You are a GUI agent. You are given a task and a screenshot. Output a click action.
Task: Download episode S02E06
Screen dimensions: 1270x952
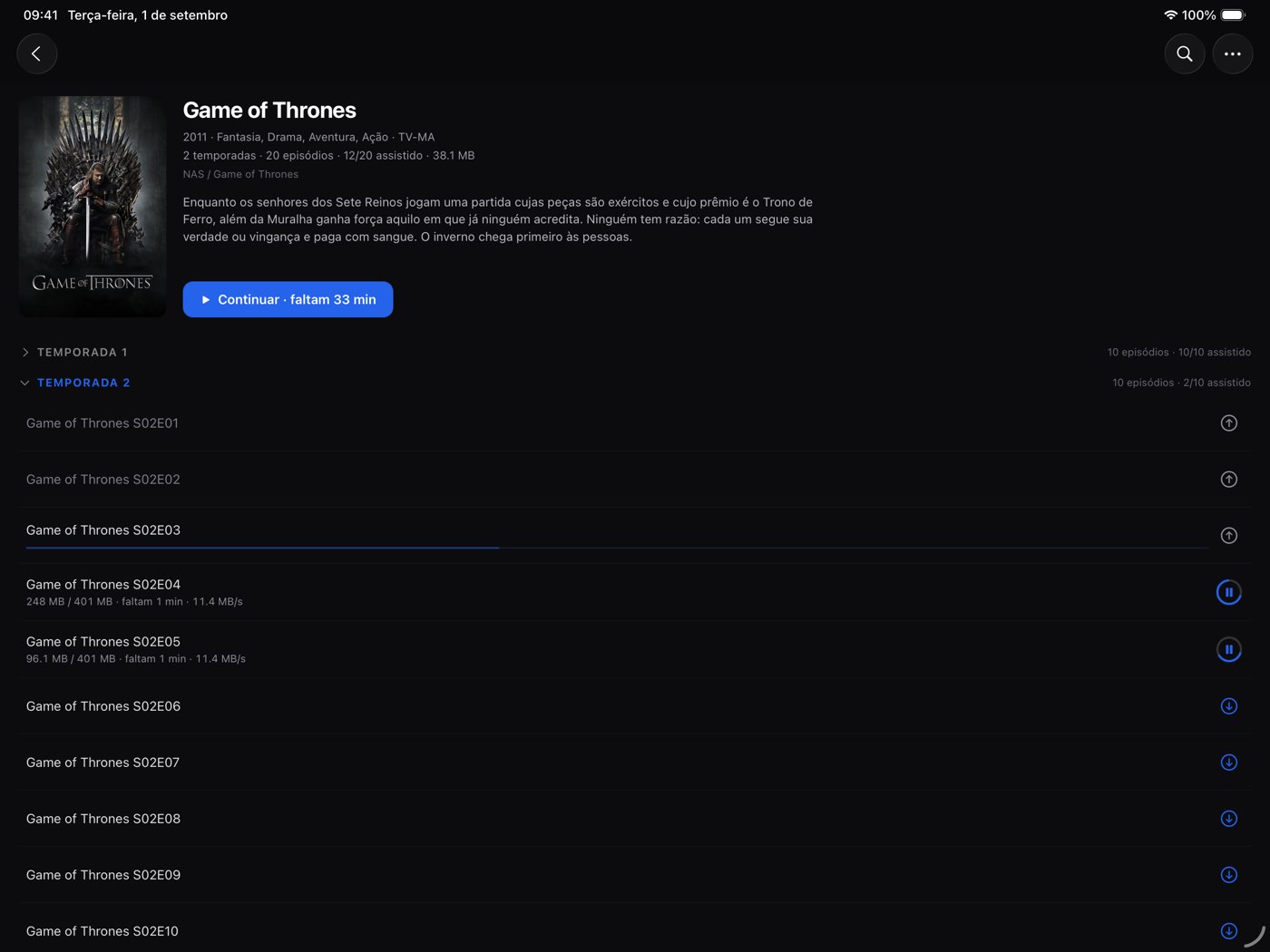(1229, 706)
